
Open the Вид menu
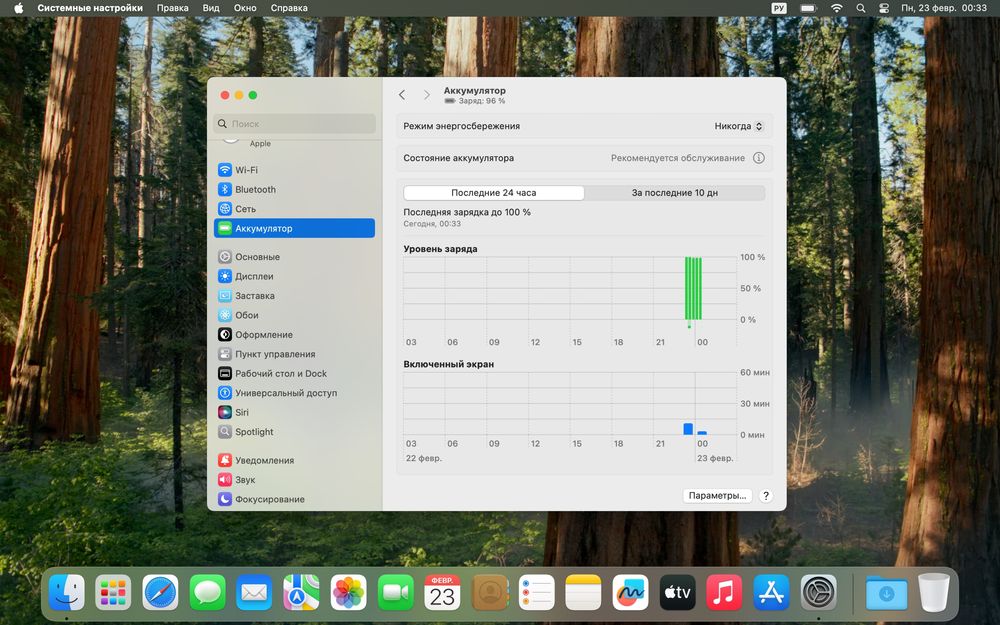[x=210, y=8]
